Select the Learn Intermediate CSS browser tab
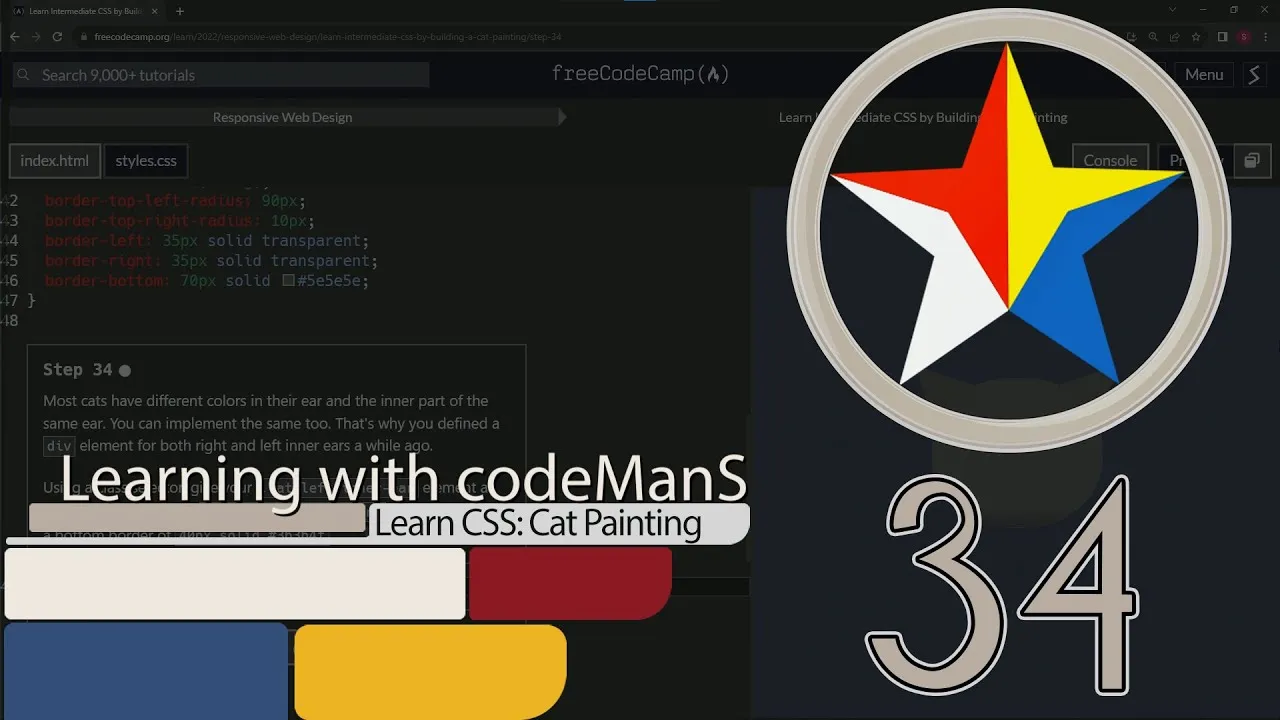The width and height of the screenshot is (1280, 720). tap(85, 11)
